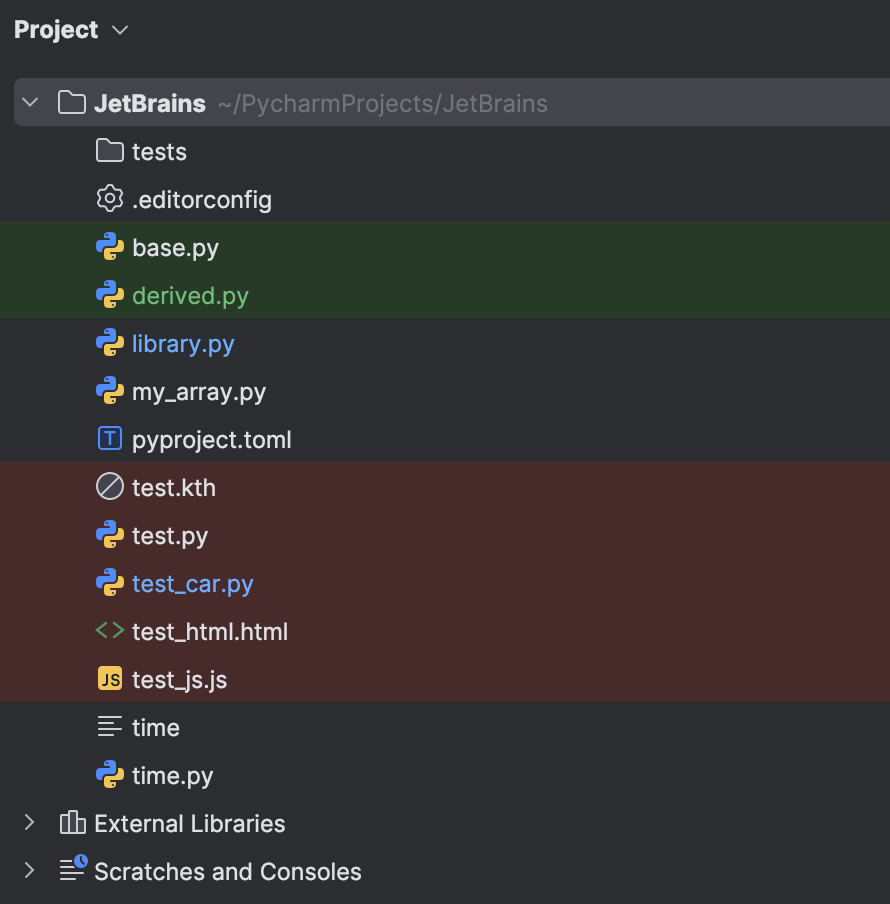Click the libraries icon next to External Libraries
This screenshot has width=890, height=904.
(x=70, y=823)
